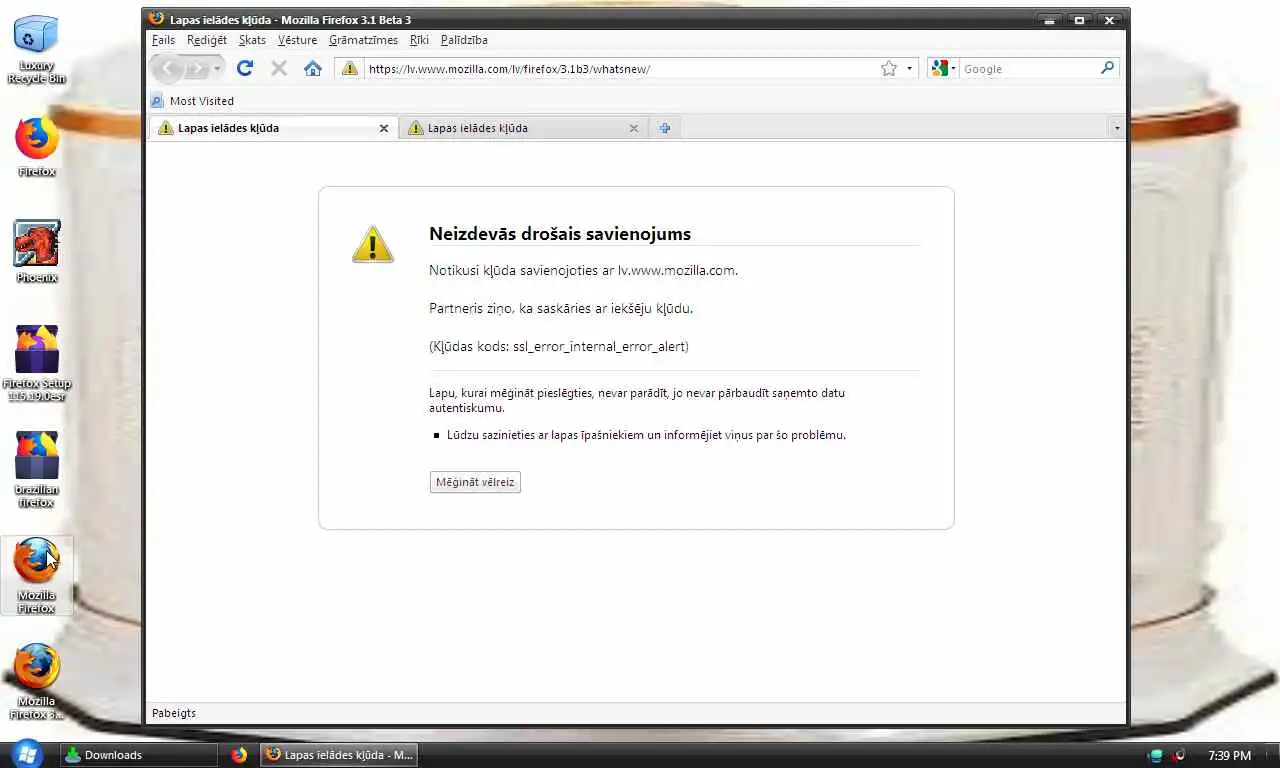Open the Rīki menu

pos(419,40)
